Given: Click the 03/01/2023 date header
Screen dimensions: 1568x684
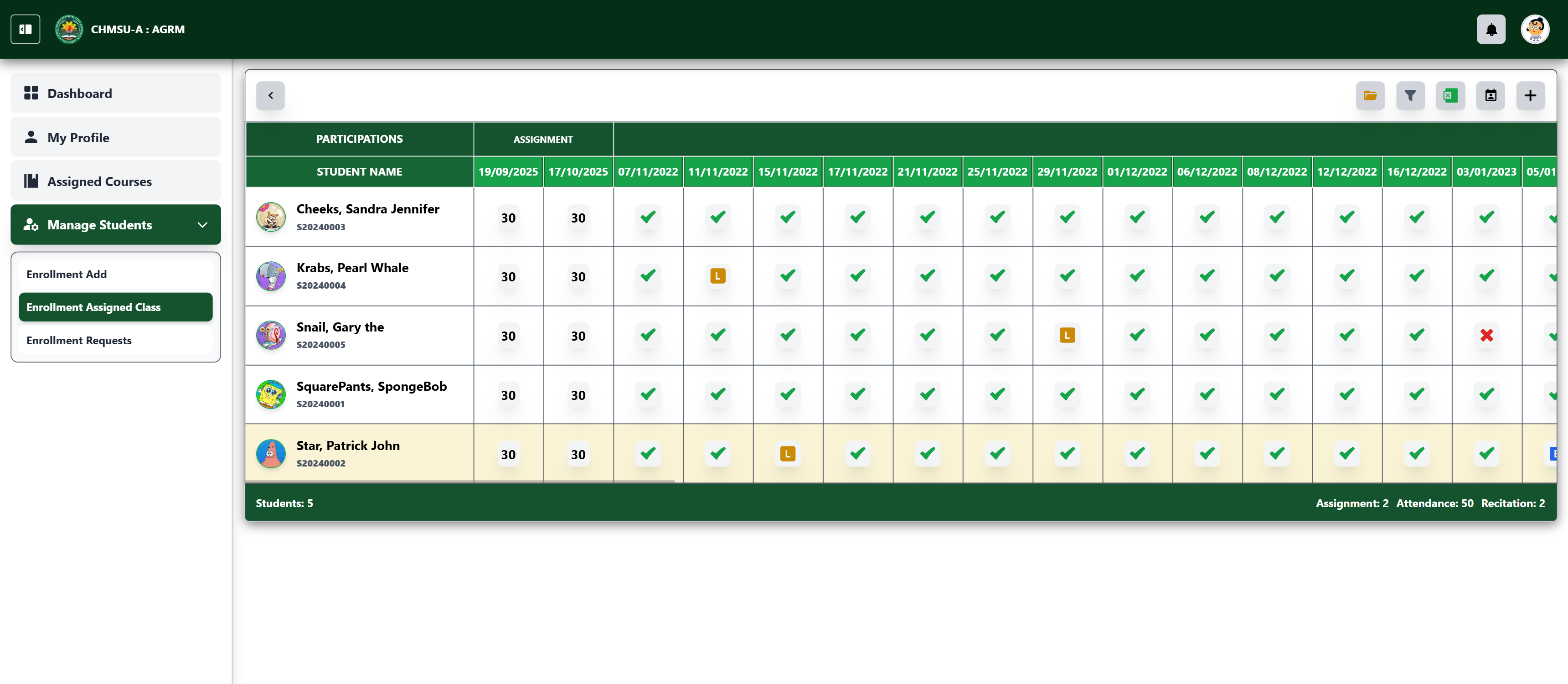Looking at the screenshot, I should [x=1486, y=172].
